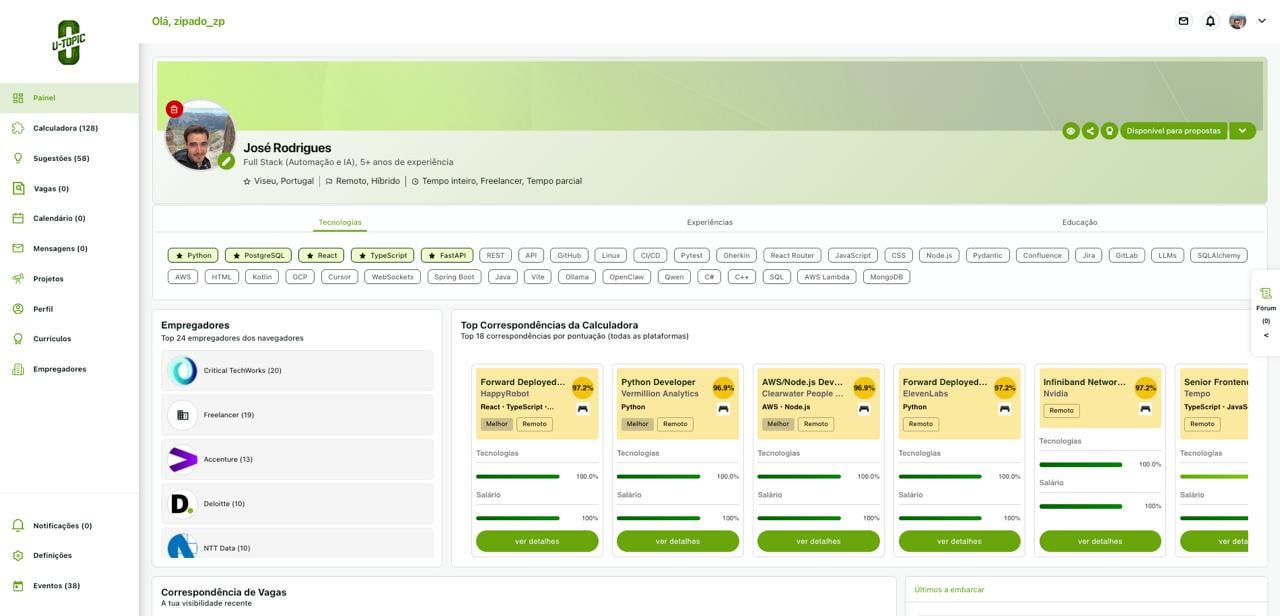Viewport: 1280px width, 616px height.
Task: Open the Fórum side panel icon
Action: click(x=1266, y=293)
